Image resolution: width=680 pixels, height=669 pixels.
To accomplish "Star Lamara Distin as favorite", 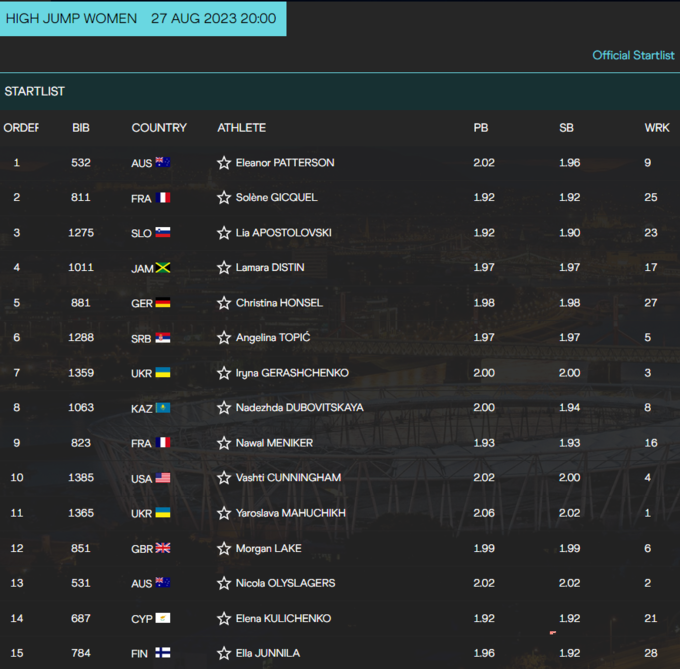I will [224, 268].
